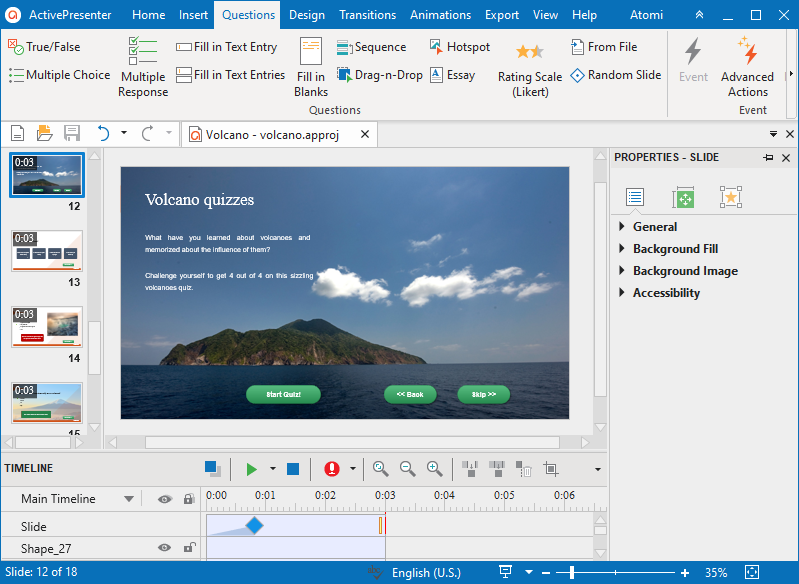Create a new project with blank page icon
The width and height of the screenshot is (799, 584).
click(18, 134)
